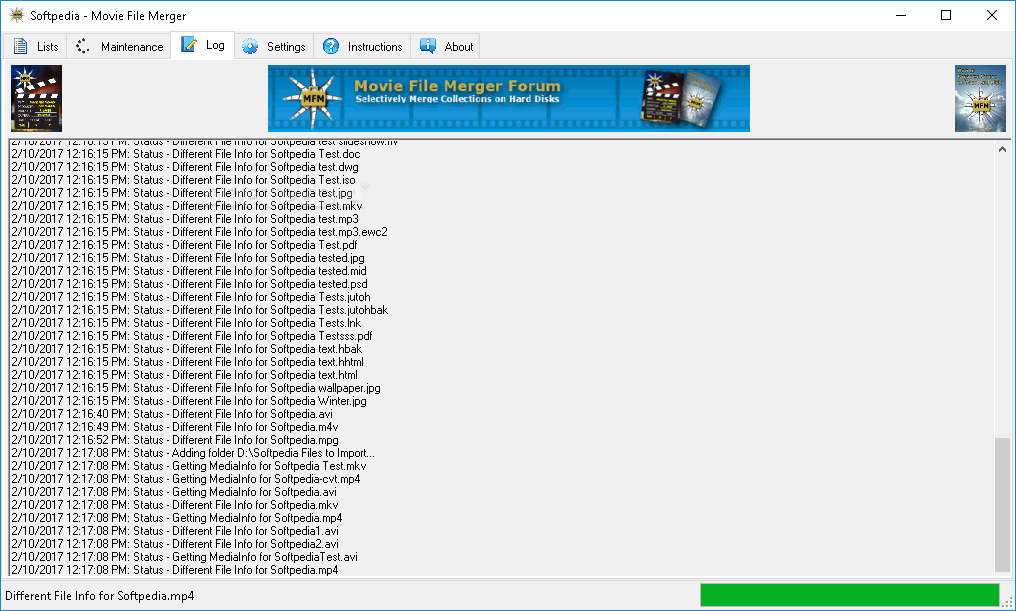Screen dimensions: 1016x611
Task: Select log line for Softpedia tested.mid
Action: point(189,271)
